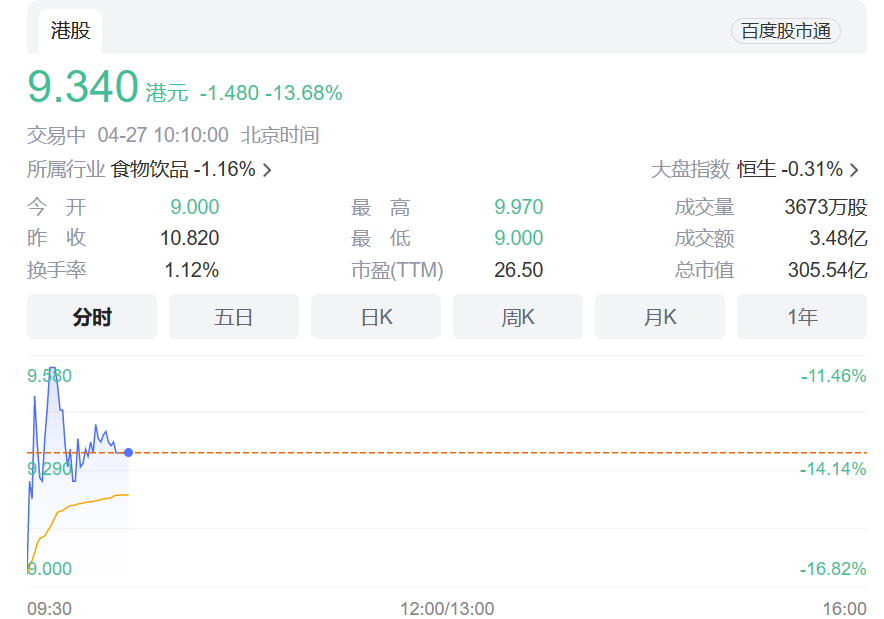Click the 9.340 current price
This screenshot has height=619, width=884.
coord(82,87)
